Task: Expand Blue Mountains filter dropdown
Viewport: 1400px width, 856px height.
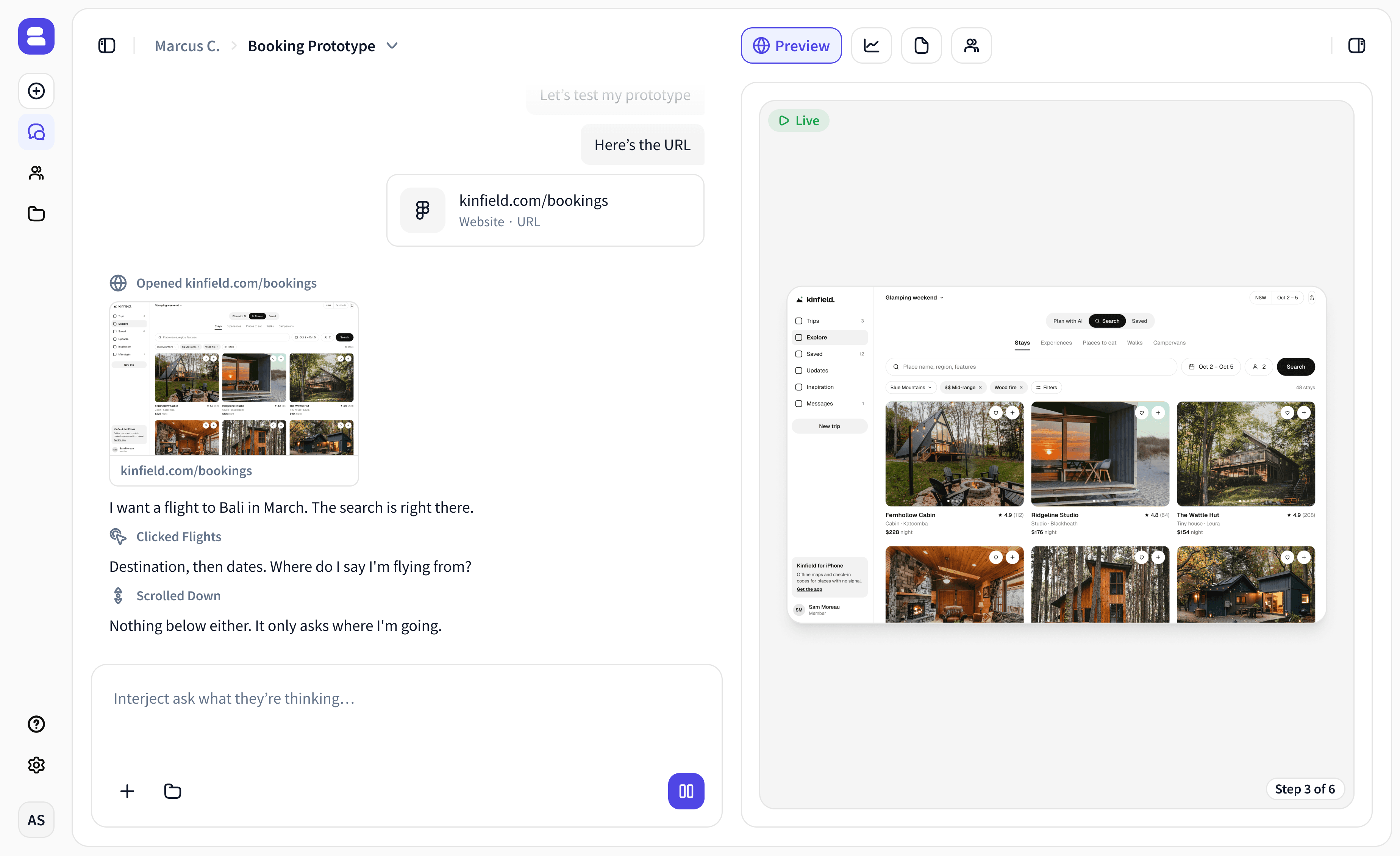Action: click(x=911, y=388)
